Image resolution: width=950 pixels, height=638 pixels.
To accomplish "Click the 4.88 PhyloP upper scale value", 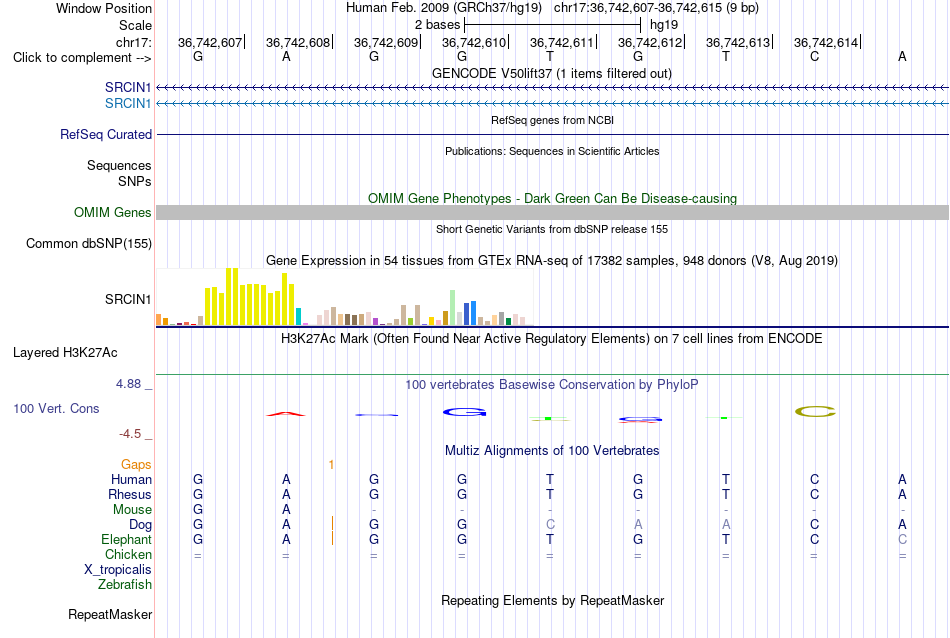I will coord(128,384).
